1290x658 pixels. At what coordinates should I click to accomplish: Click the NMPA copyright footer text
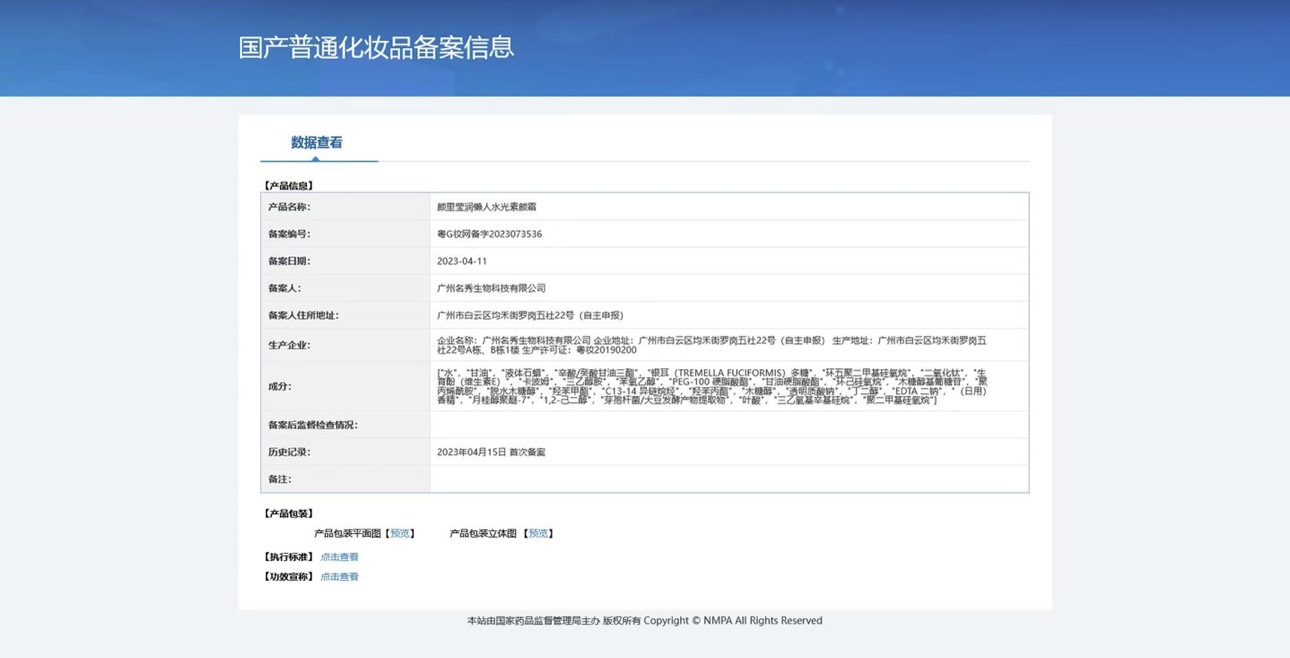tap(644, 621)
